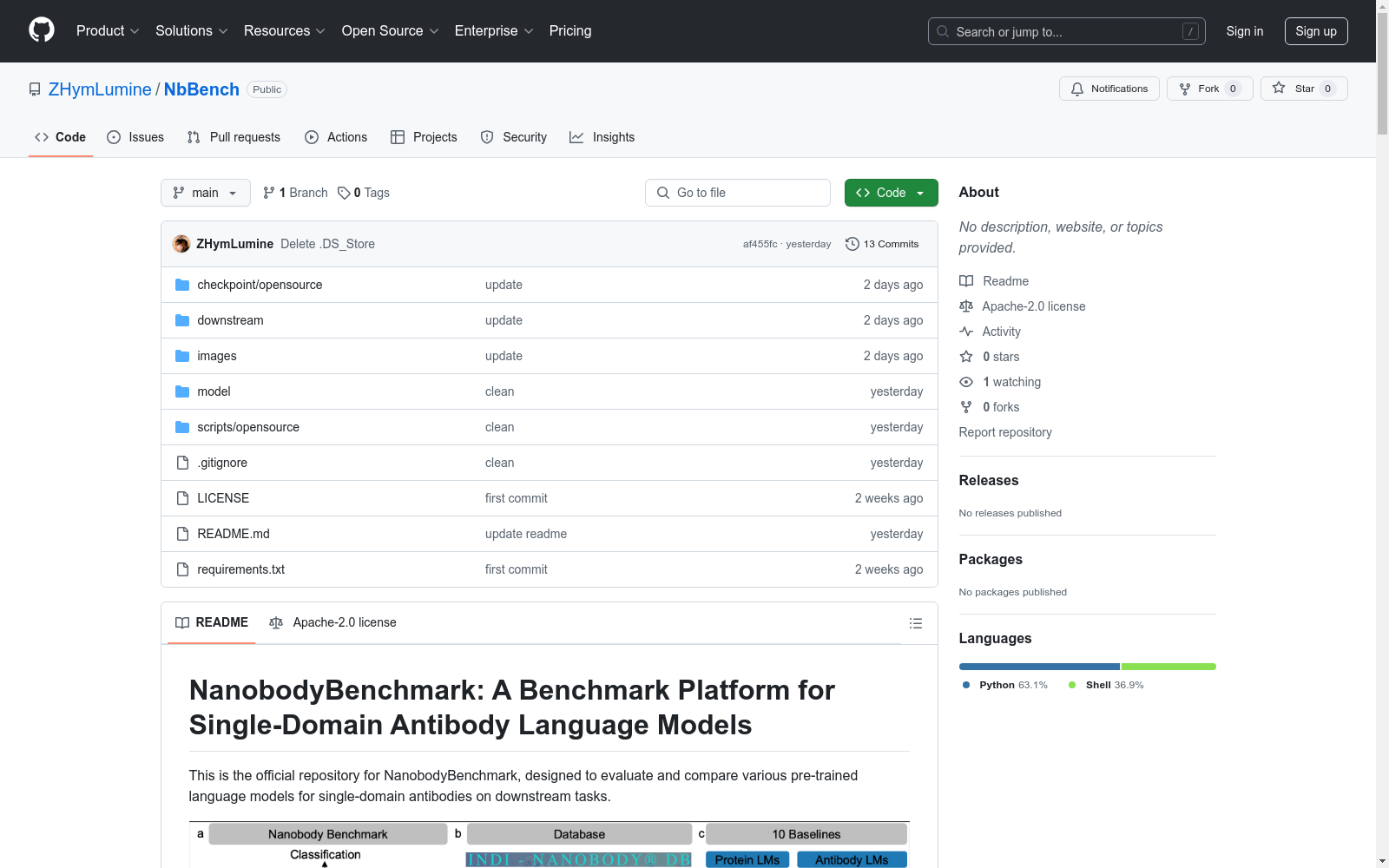The height and width of the screenshot is (868, 1389).
Task: Open the Security tab
Action: click(514, 137)
